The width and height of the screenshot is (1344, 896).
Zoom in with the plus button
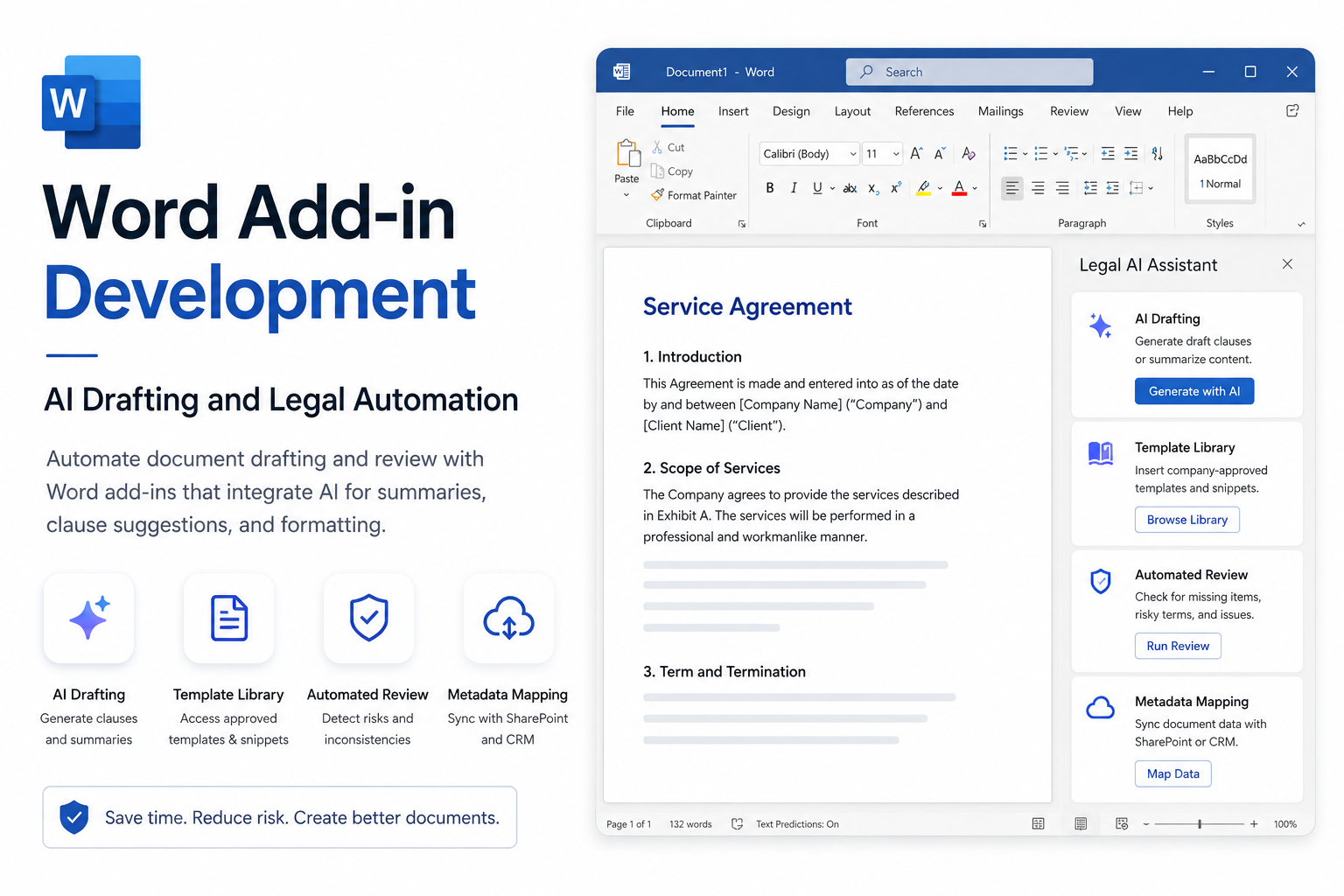pyautogui.click(x=1254, y=823)
